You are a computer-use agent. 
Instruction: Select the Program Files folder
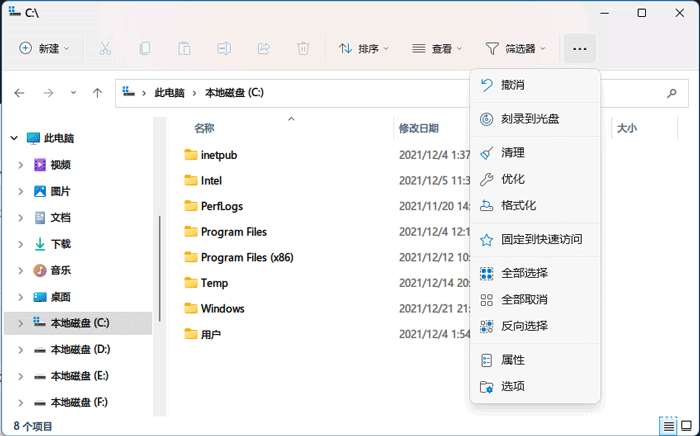pyautogui.click(x=233, y=232)
